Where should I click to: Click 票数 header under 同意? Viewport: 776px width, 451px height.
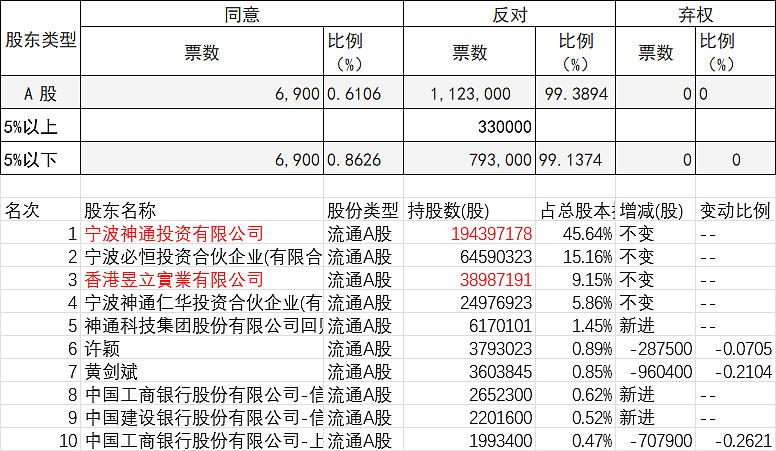(x=202, y=51)
